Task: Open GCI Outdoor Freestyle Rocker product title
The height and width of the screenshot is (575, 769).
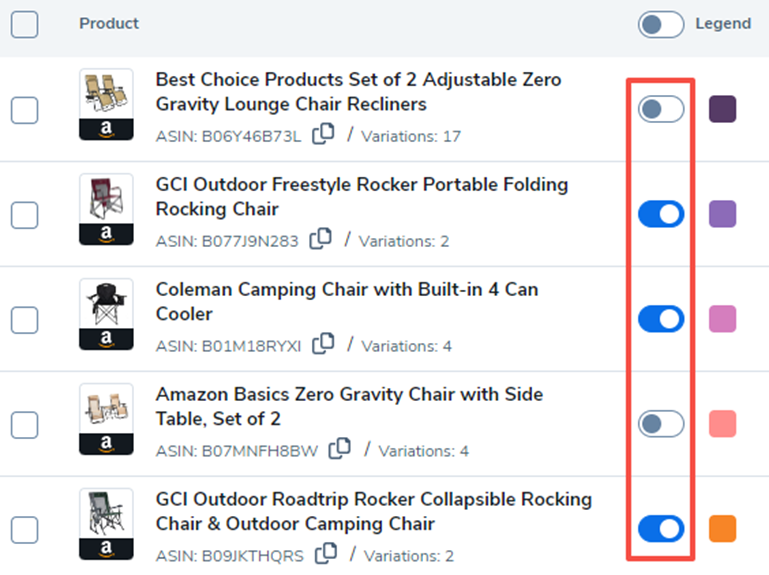Action: click(x=362, y=197)
